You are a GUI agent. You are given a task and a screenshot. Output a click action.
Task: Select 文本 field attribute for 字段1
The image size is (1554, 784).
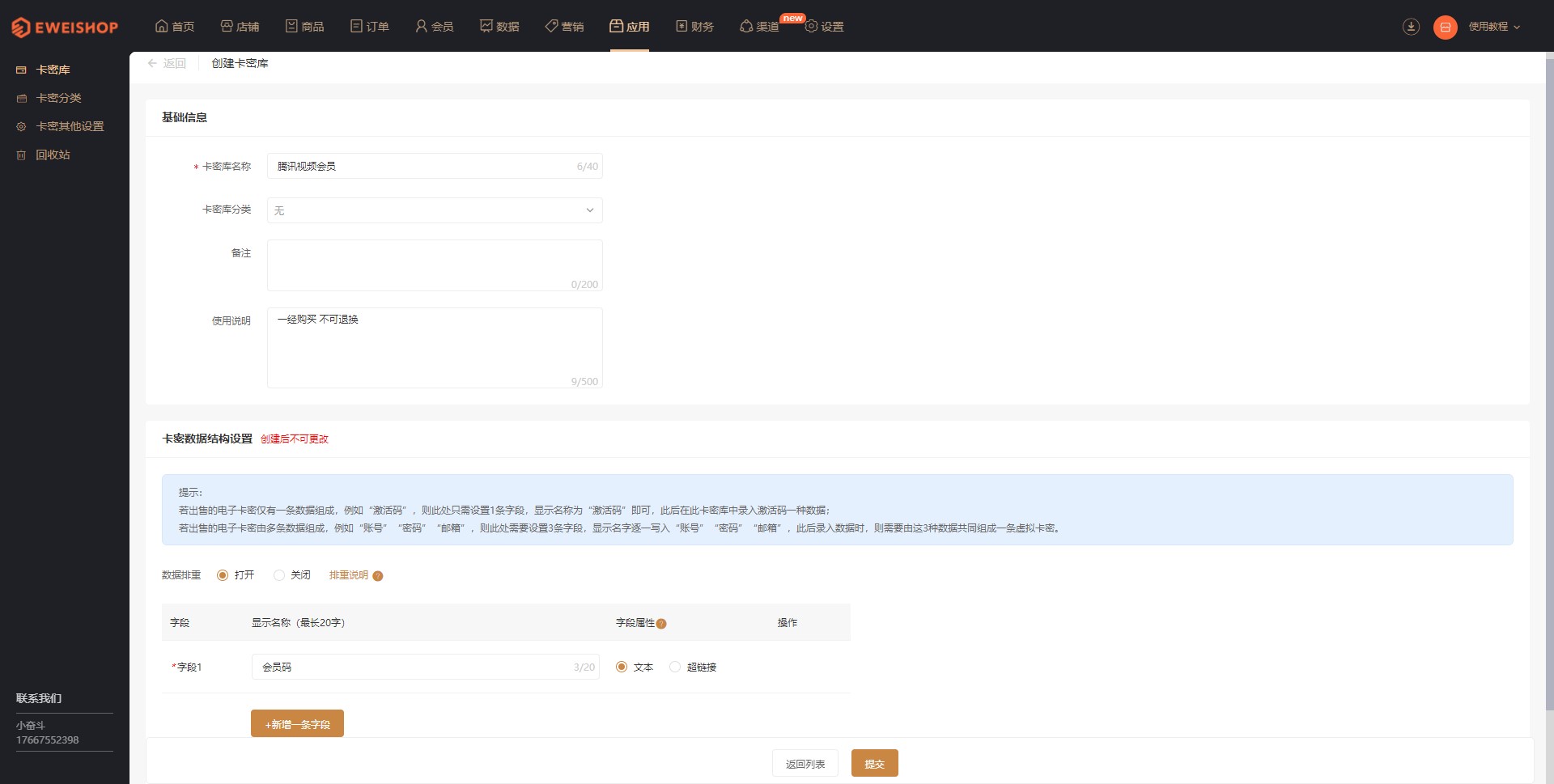622,667
